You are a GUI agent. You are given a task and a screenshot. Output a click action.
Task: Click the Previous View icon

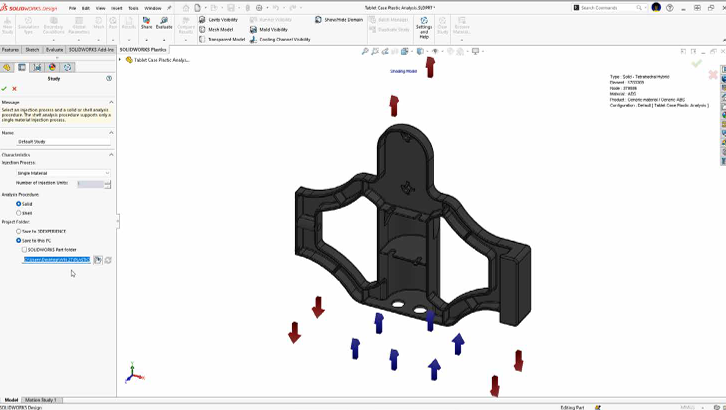click(385, 51)
